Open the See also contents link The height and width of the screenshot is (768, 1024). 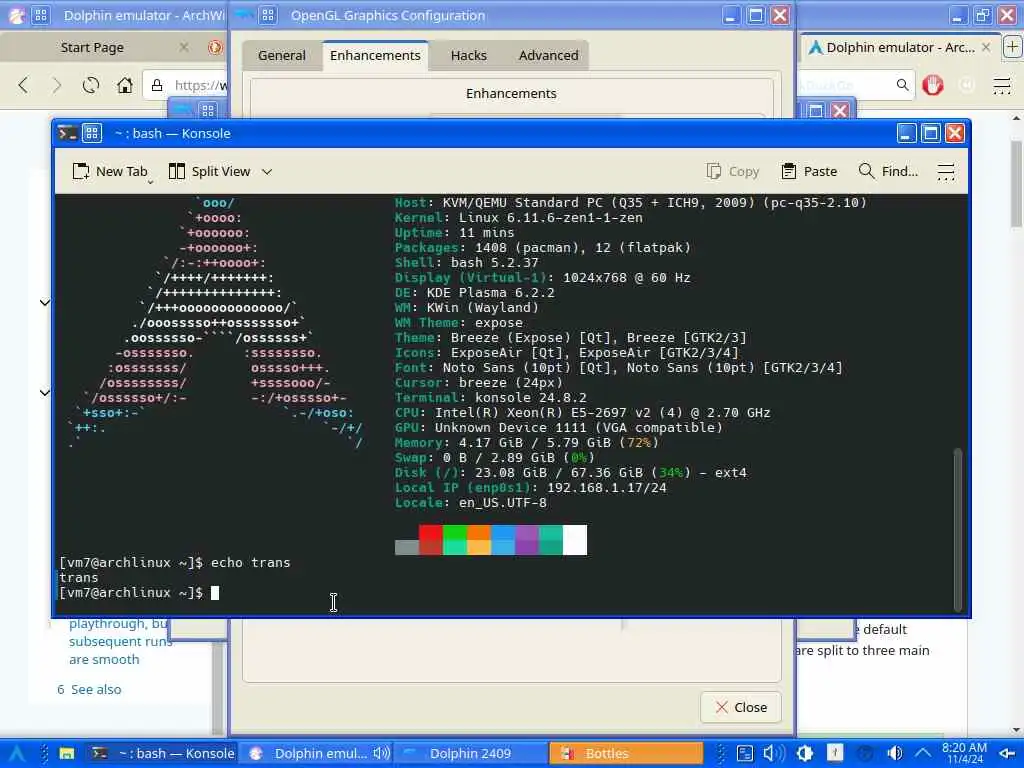coord(95,690)
